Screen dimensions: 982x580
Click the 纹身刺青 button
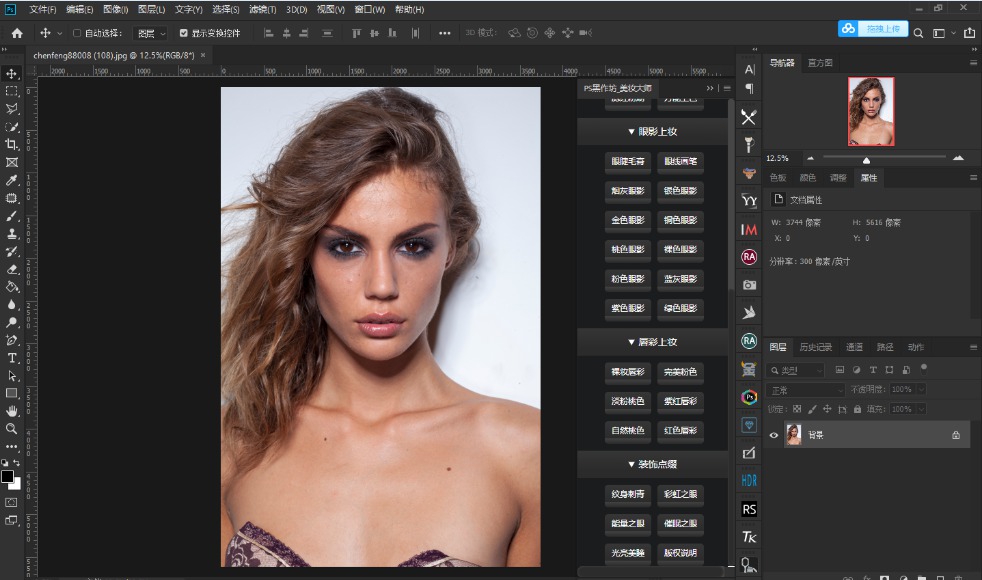coord(628,494)
